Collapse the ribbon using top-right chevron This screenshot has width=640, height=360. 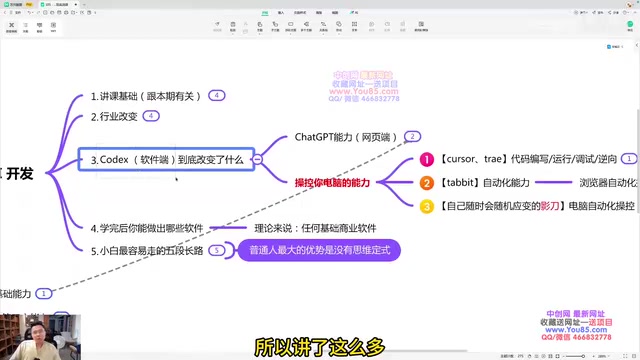[x=635, y=13]
